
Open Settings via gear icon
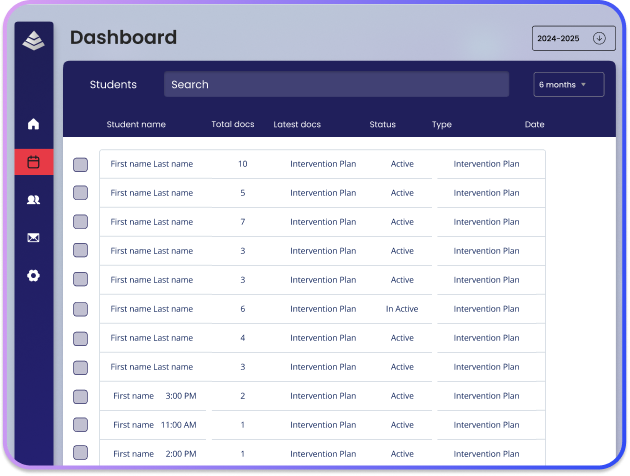[x=34, y=275]
